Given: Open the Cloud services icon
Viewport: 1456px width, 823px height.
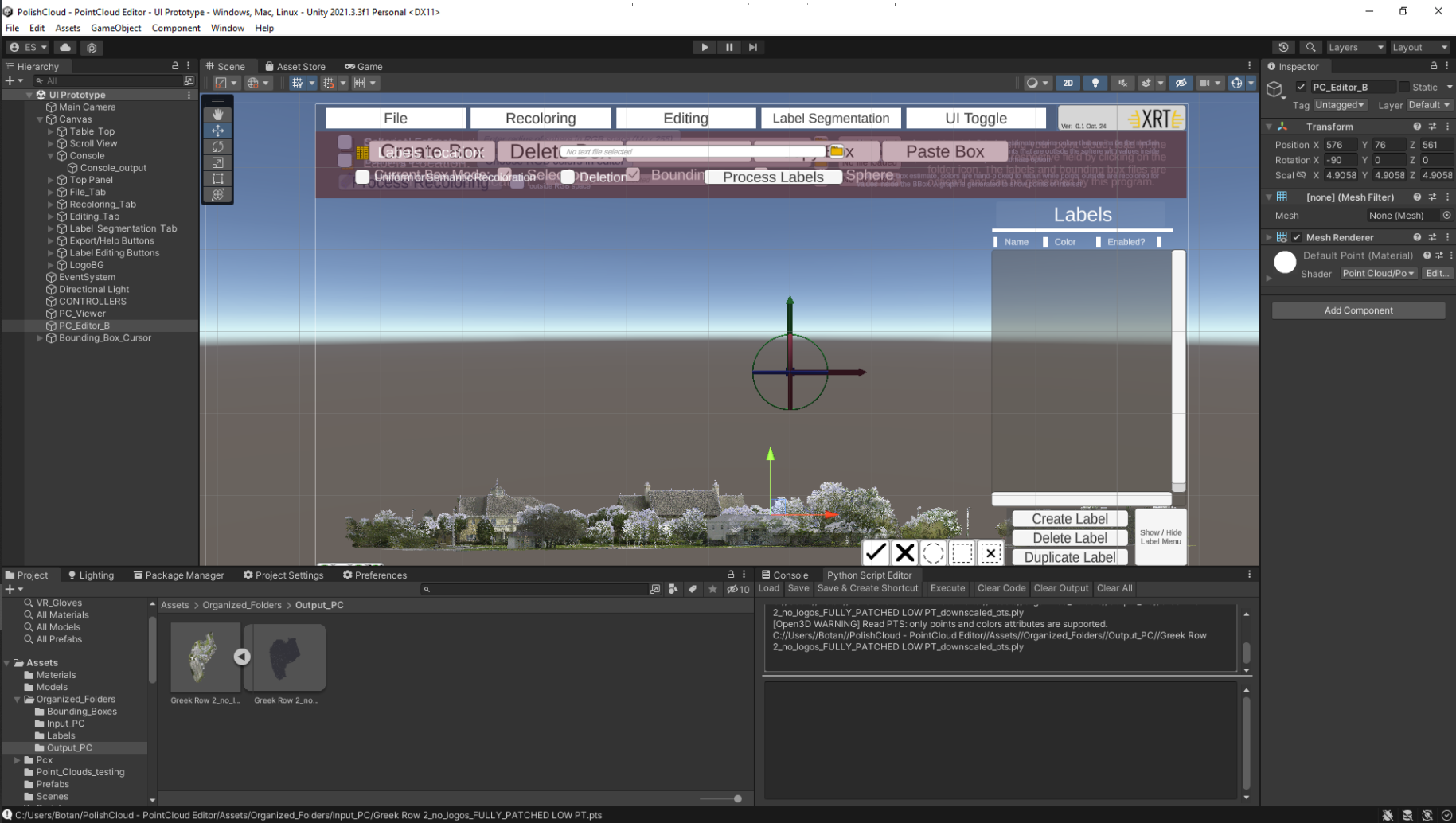Looking at the screenshot, I should (x=65, y=48).
